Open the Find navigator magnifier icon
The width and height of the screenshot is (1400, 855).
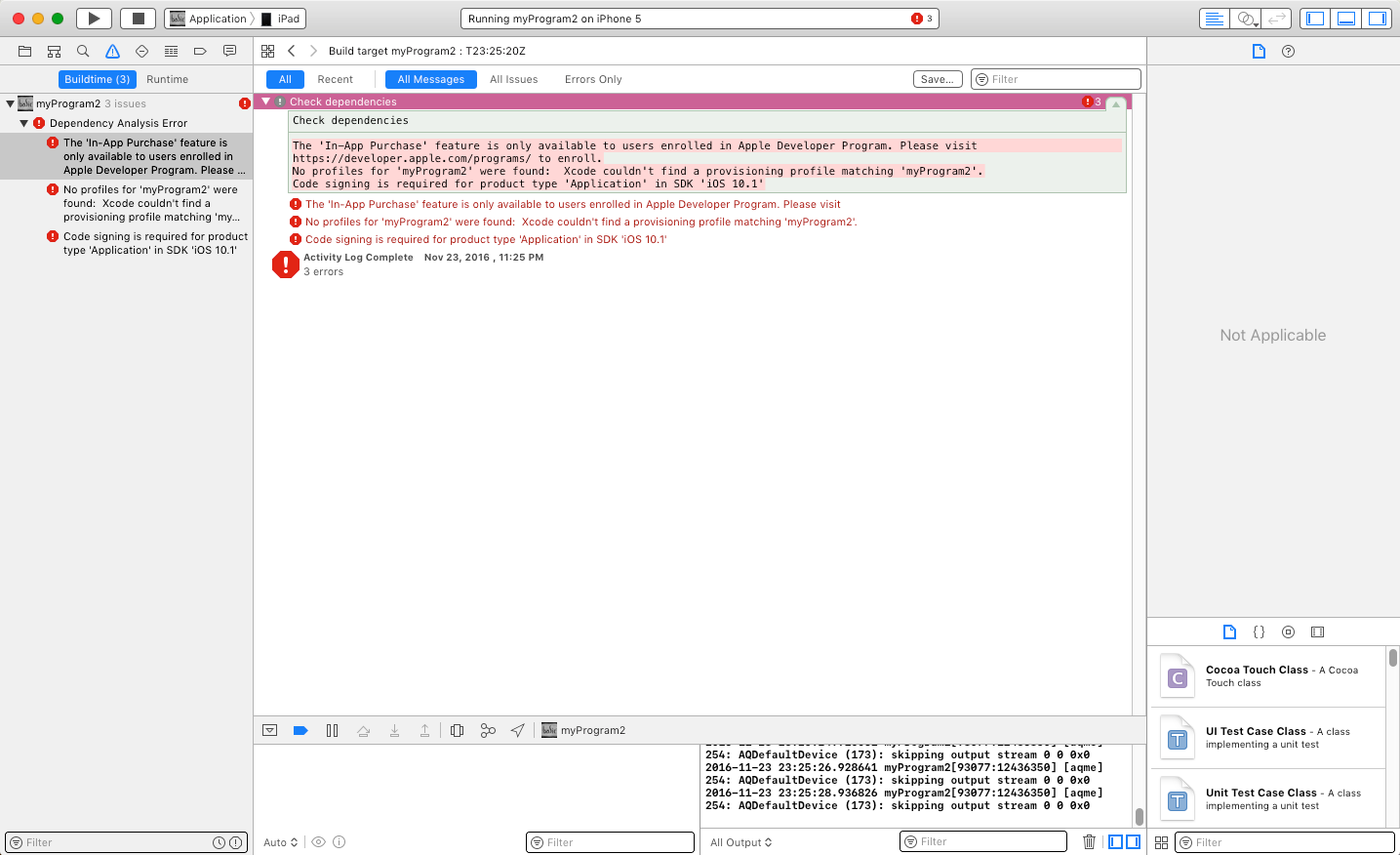pyautogui.click(x=83, y=51)
